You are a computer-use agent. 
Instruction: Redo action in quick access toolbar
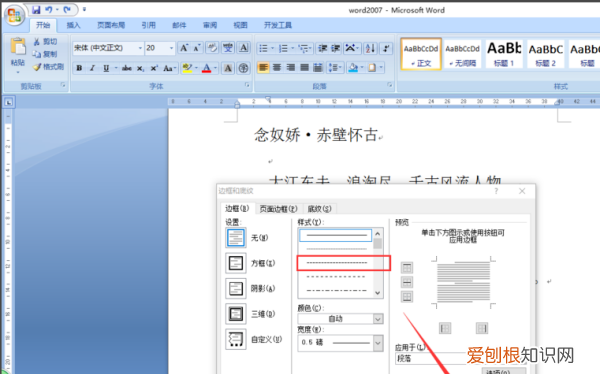click(67, 10)
